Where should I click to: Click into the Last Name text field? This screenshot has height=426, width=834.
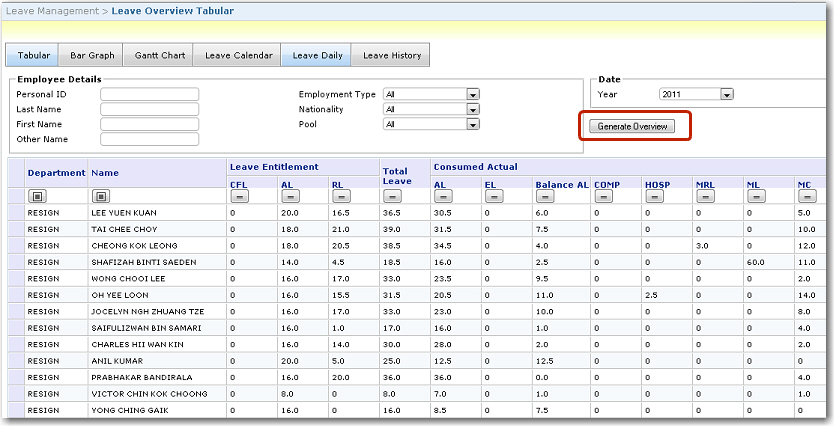pyautogui.click(x=150, y=109)
